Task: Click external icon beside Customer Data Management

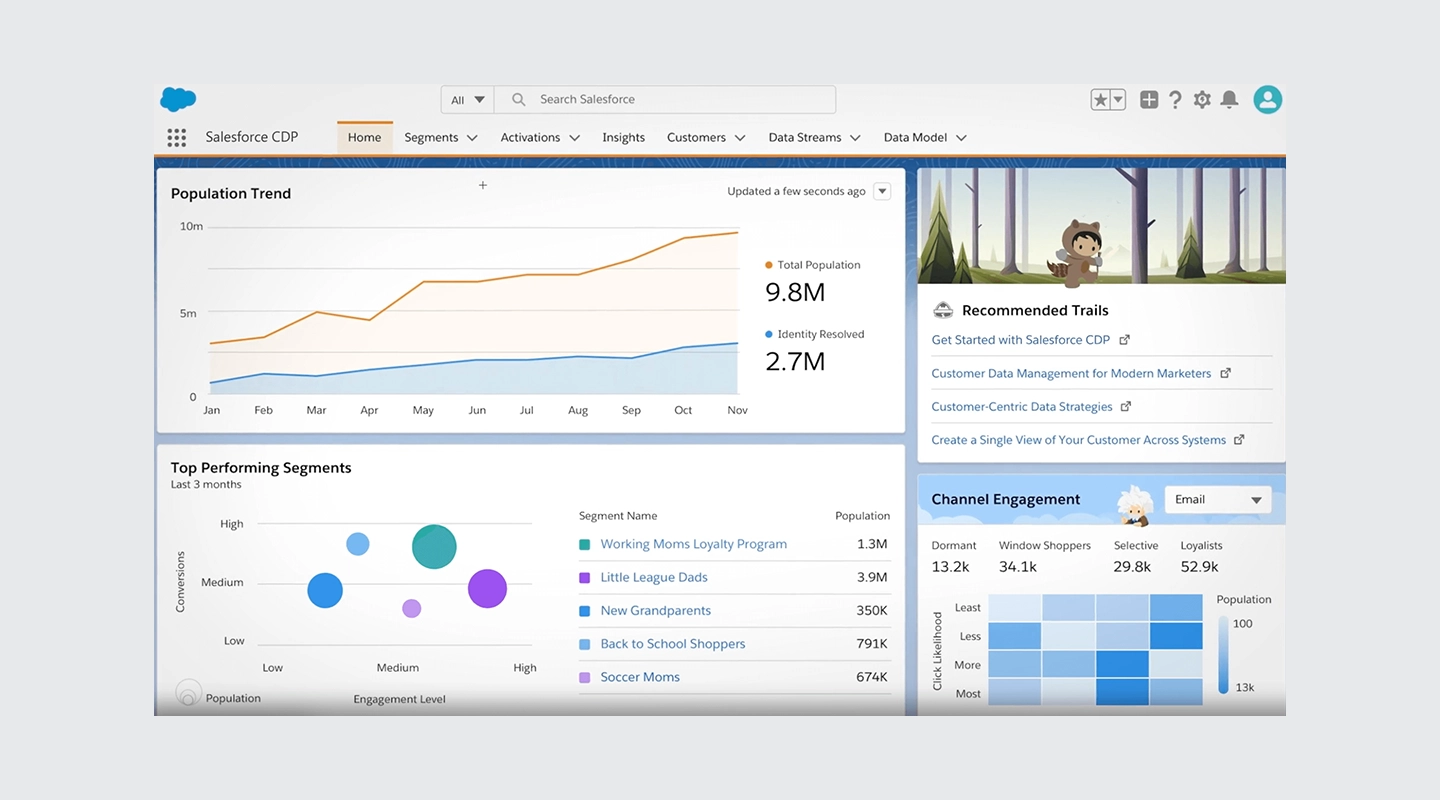Action: (1225, 373)
